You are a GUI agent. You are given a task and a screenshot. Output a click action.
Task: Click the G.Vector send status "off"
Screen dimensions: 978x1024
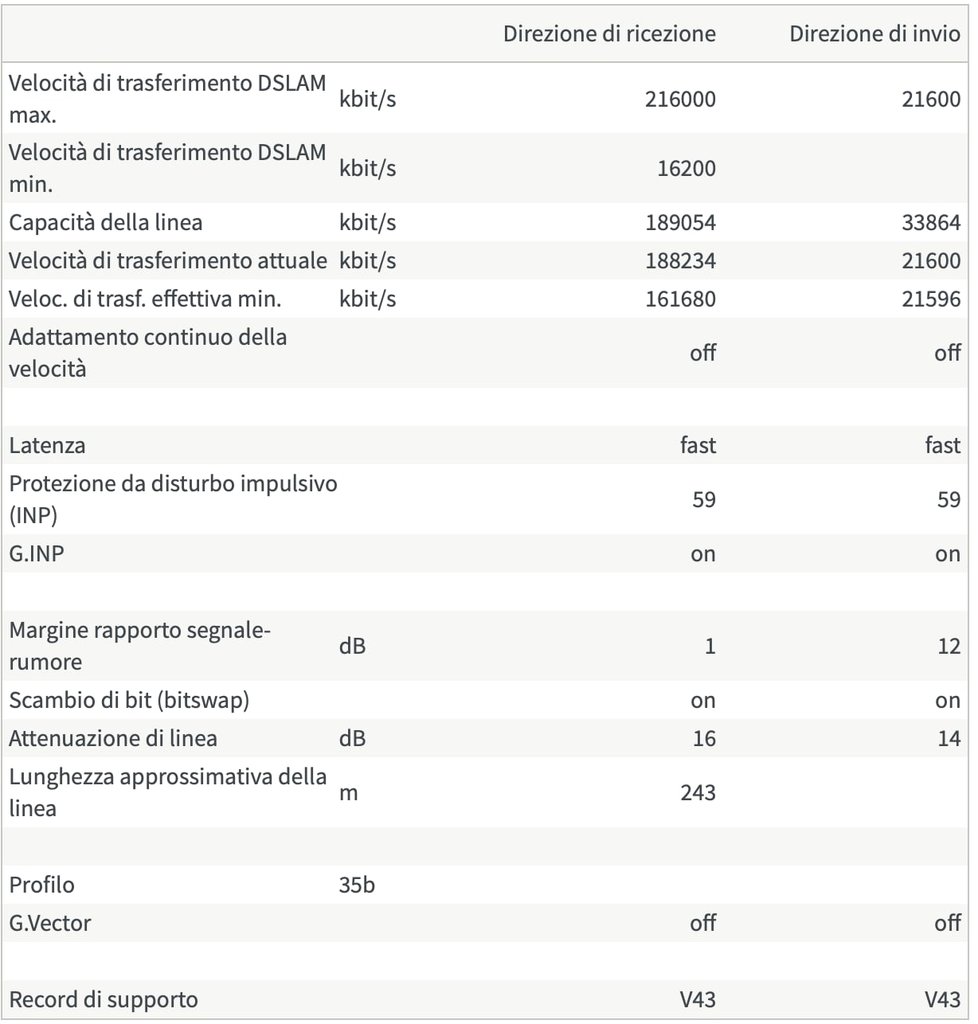click(947, 923)
